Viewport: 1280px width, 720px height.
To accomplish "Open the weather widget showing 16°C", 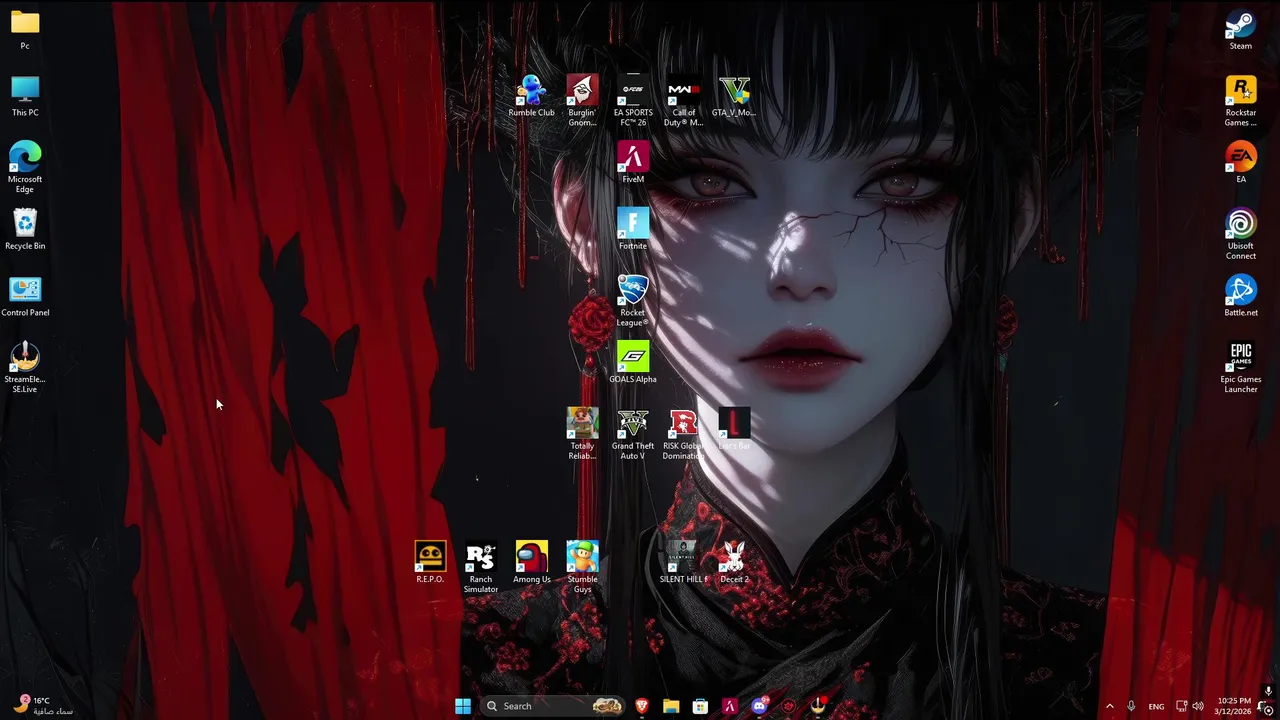I will (x=44, y=705).
